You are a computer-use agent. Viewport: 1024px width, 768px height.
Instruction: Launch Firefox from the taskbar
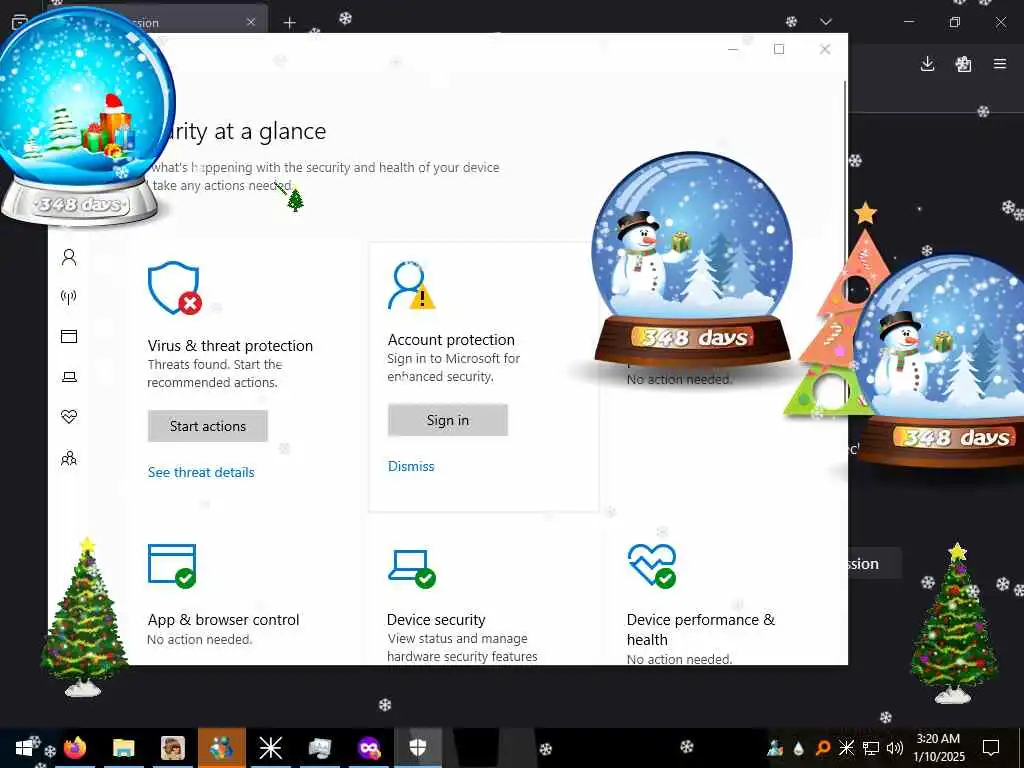click(x=74, y=748)
